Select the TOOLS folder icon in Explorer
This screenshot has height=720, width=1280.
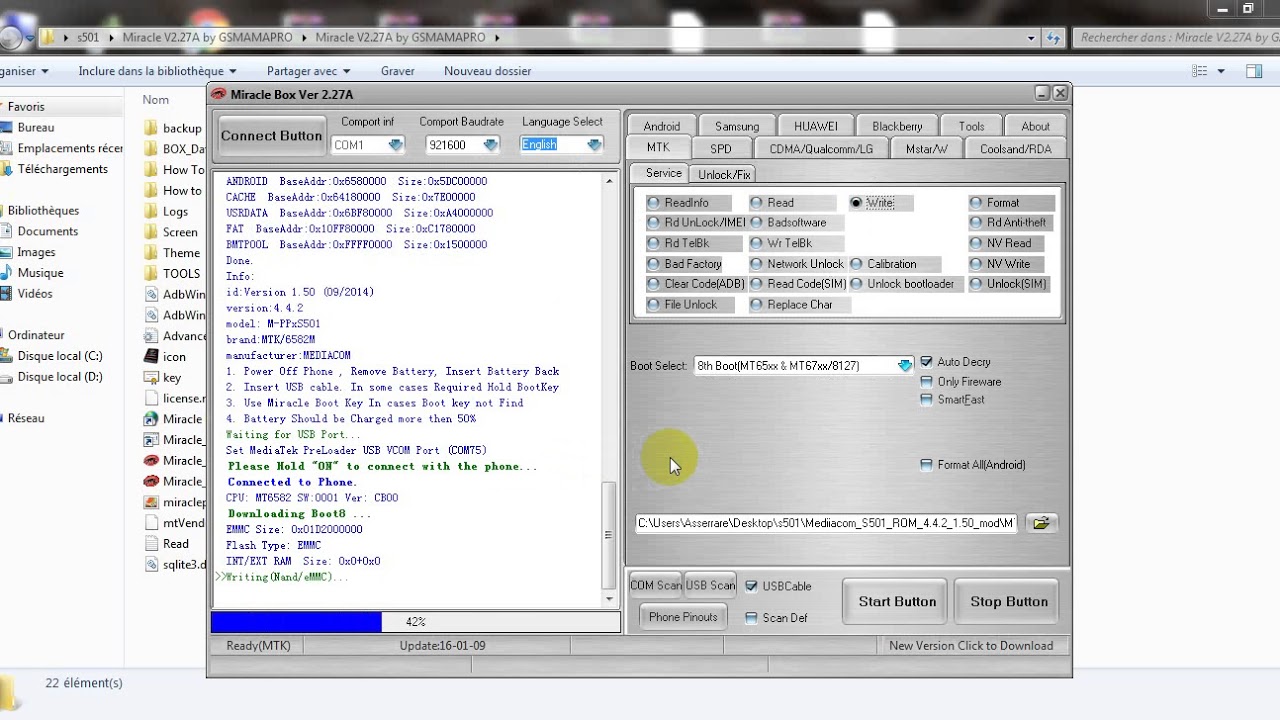point(151,273)
